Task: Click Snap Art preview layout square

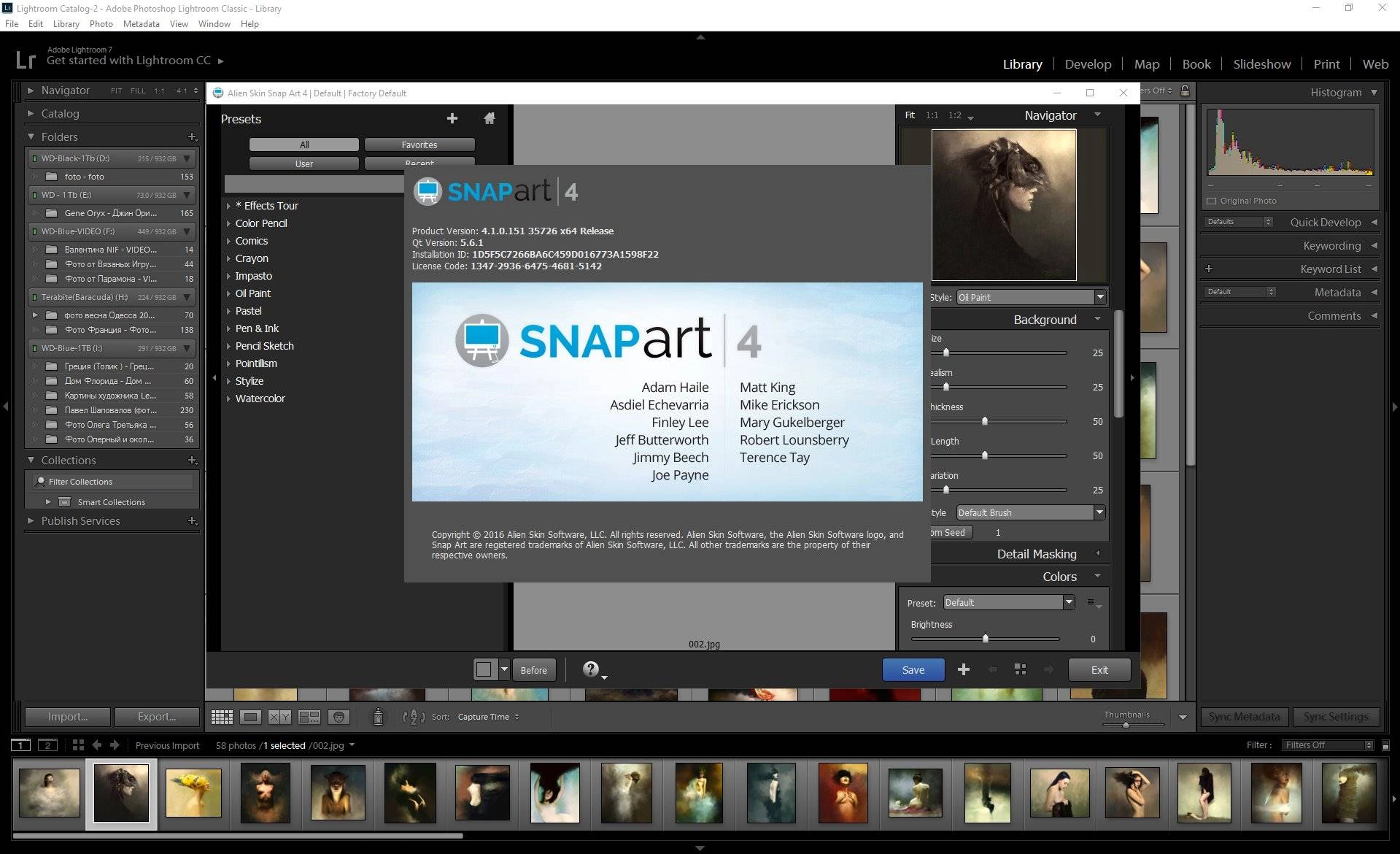Action: (484, 669)
